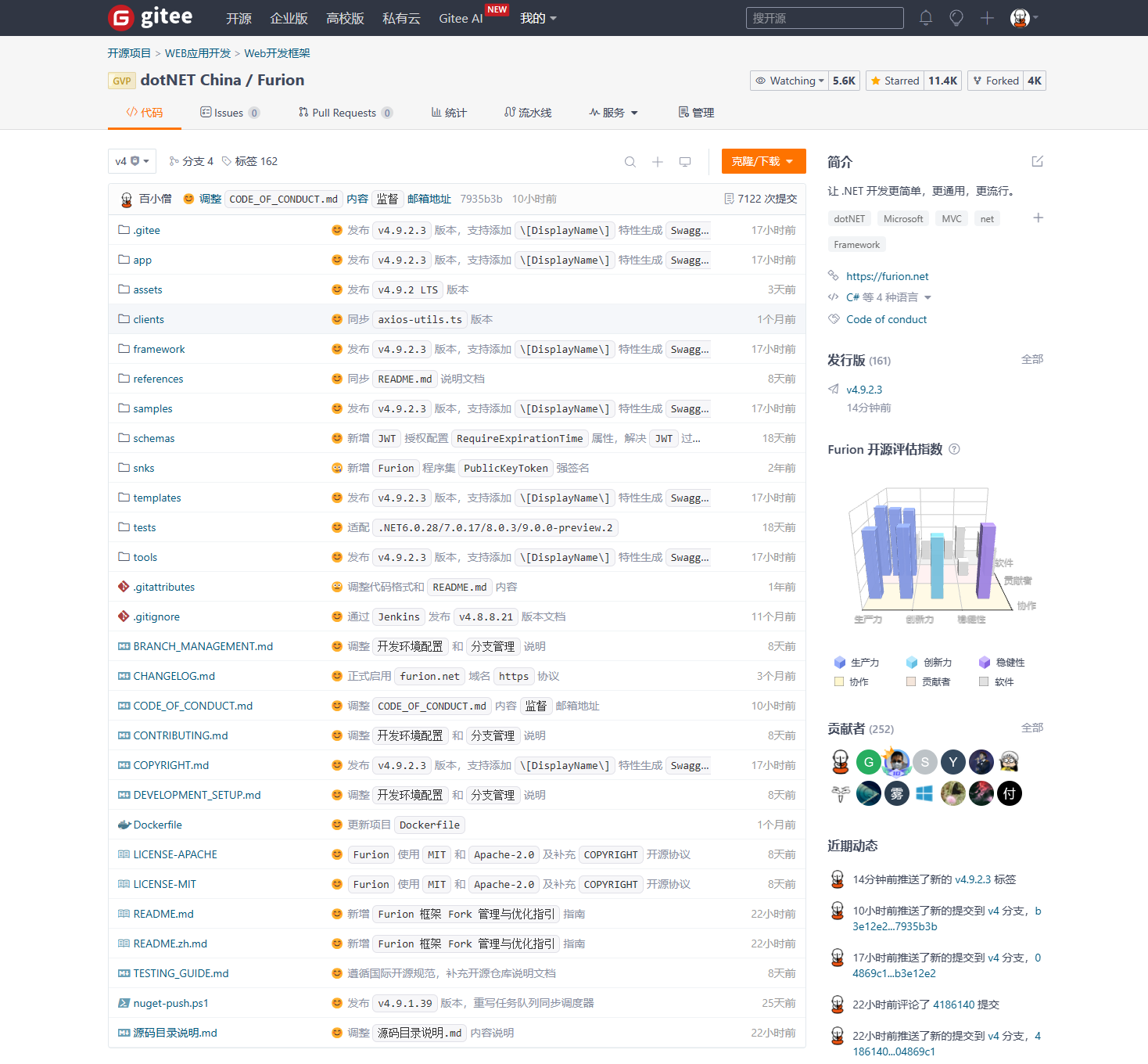Open the v4 branch dropdown

click(x=132, y=161)
